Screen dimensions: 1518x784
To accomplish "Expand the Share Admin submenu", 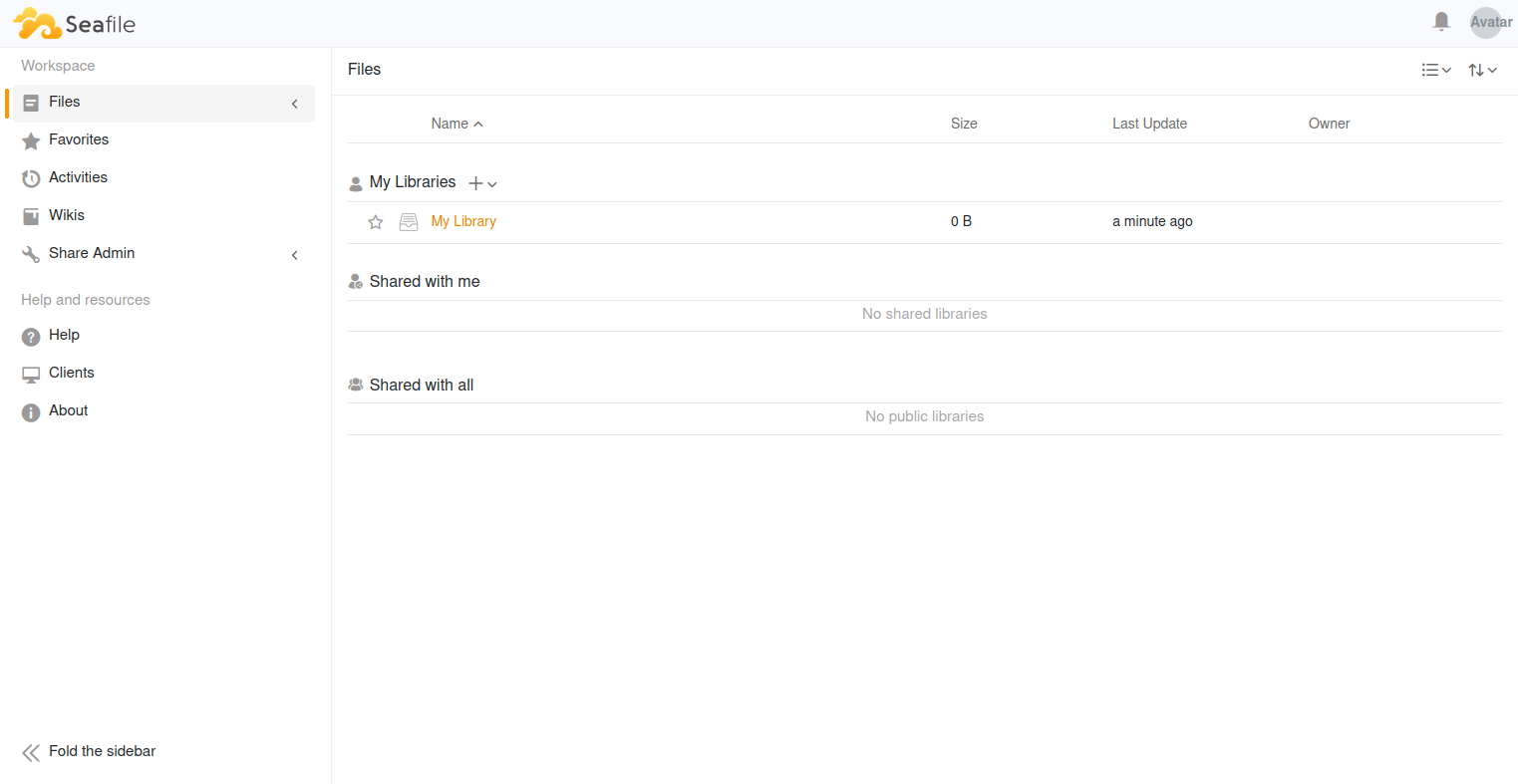I will 294,255.
